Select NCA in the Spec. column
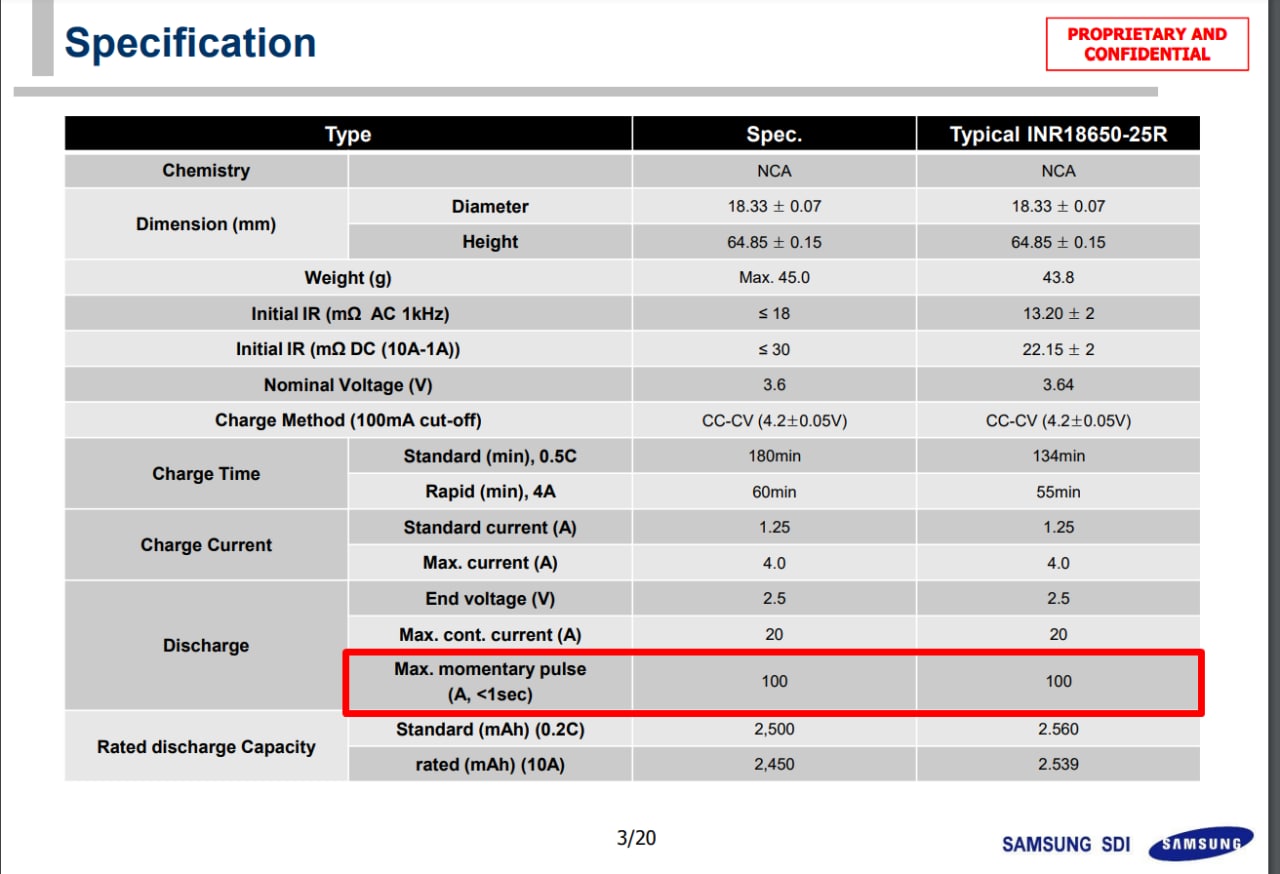1280x874 pixels. coord(774,171)
